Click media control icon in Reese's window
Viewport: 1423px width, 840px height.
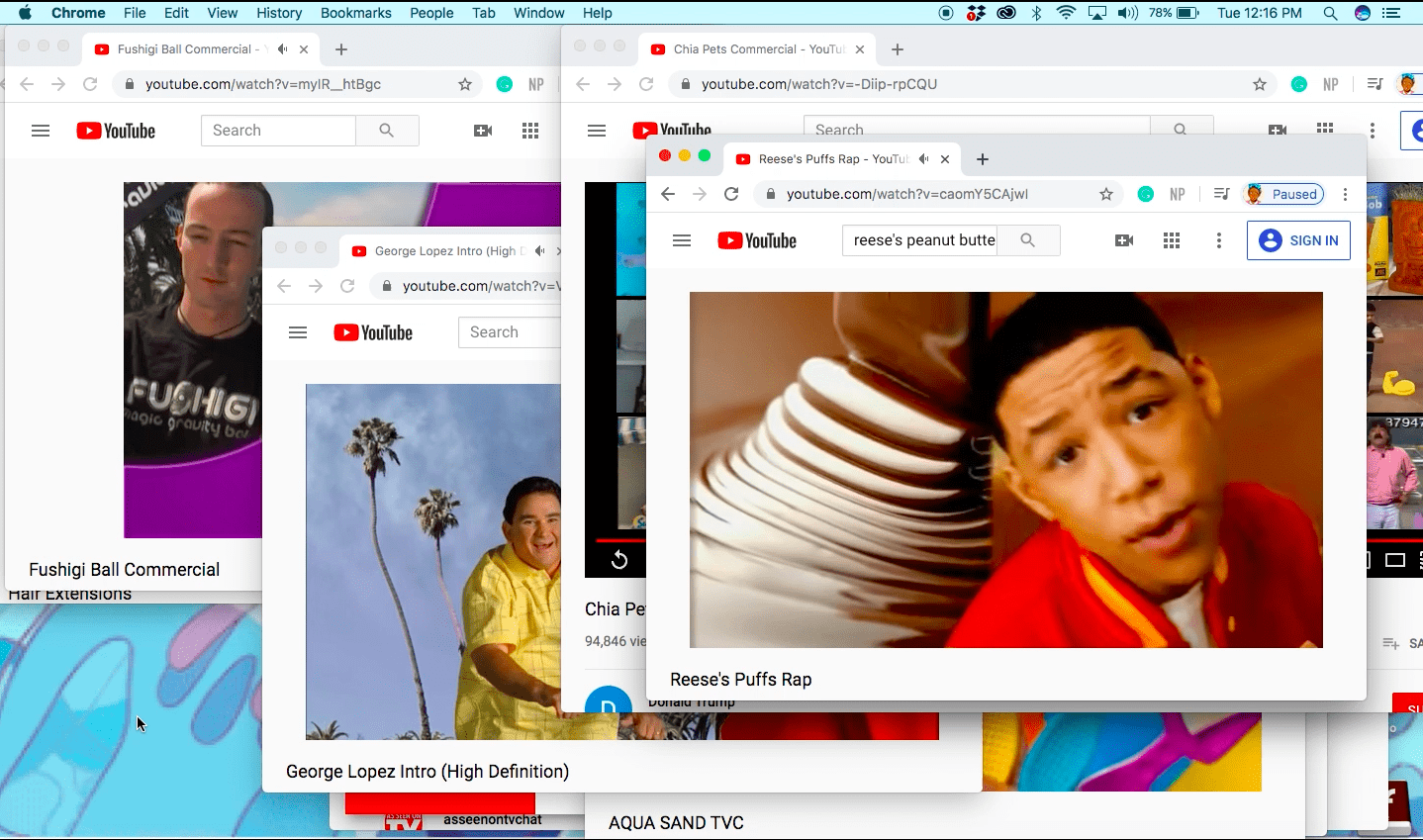coord(1222,194)
